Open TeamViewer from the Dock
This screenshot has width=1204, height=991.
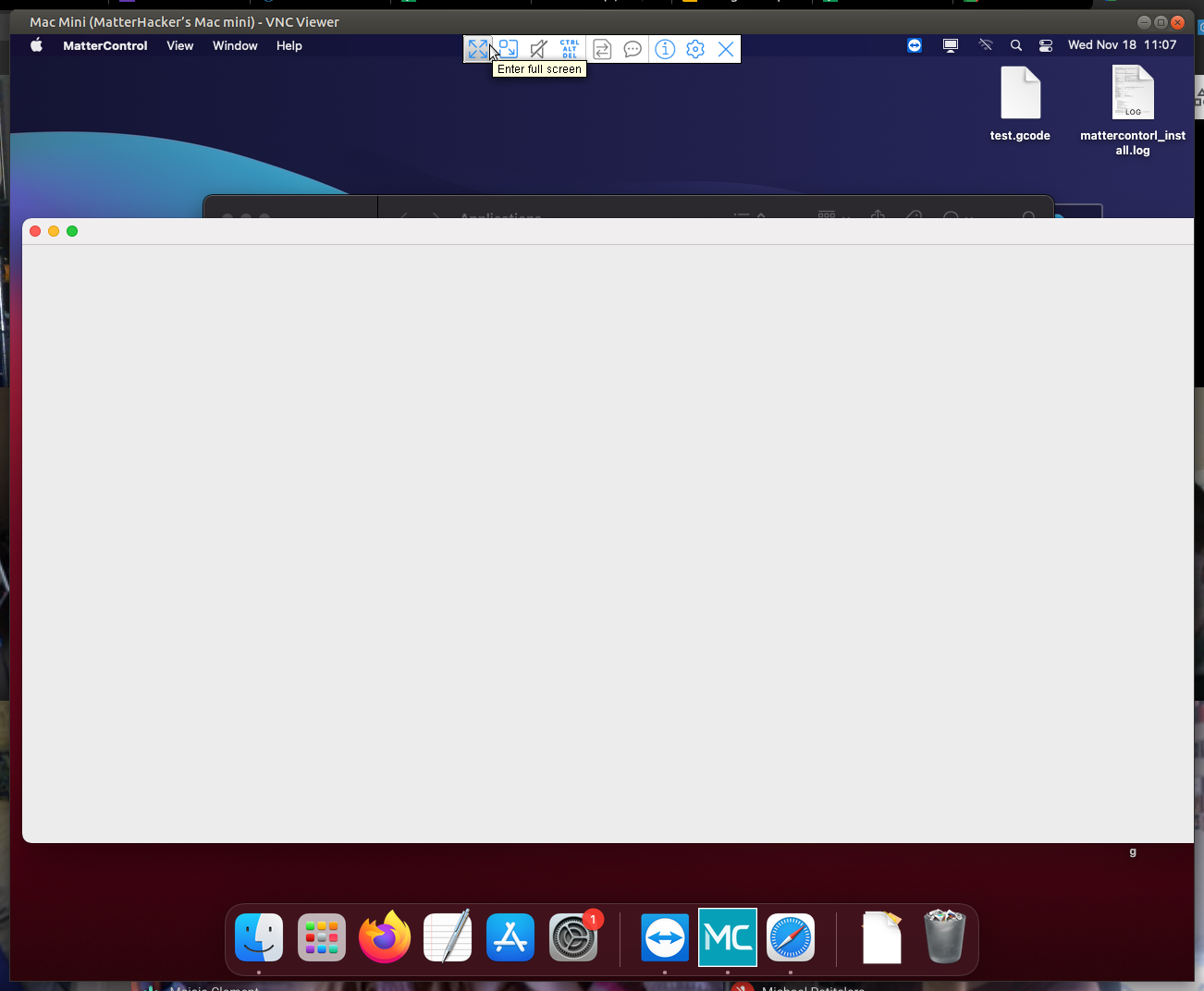664,936
